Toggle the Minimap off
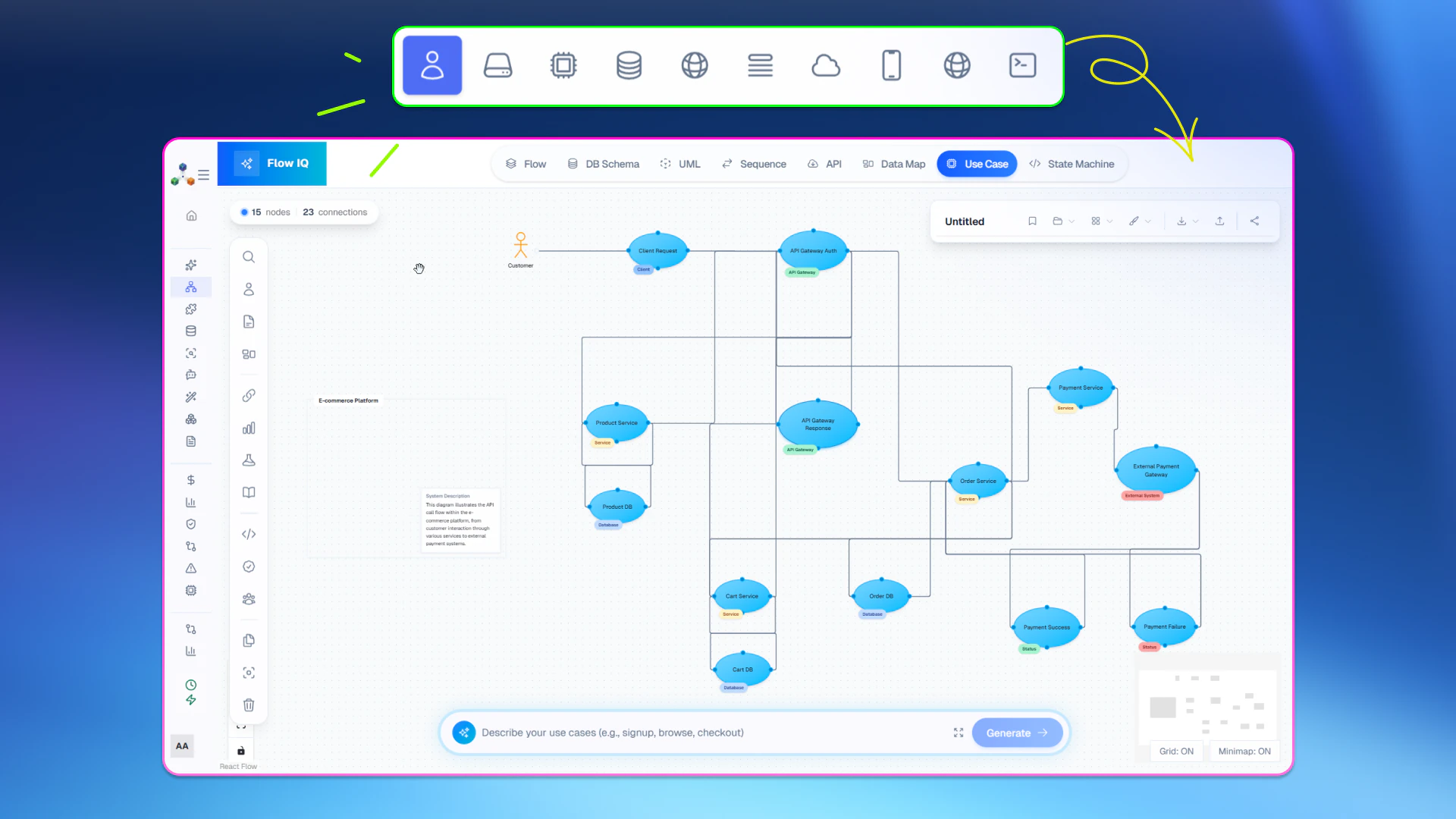 pos(1244,751)
